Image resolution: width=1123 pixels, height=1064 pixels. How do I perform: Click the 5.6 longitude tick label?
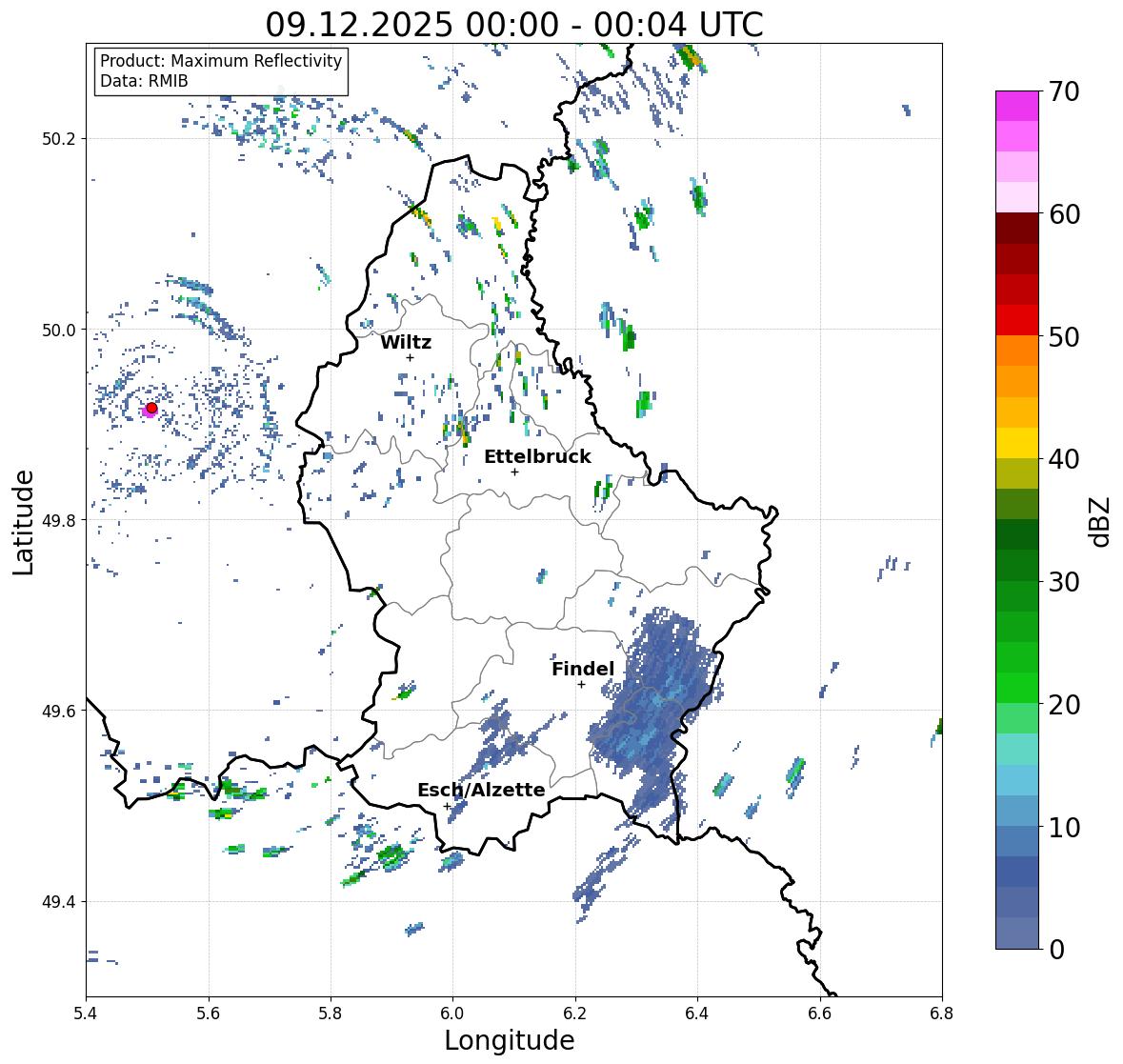pos(209,1014)
